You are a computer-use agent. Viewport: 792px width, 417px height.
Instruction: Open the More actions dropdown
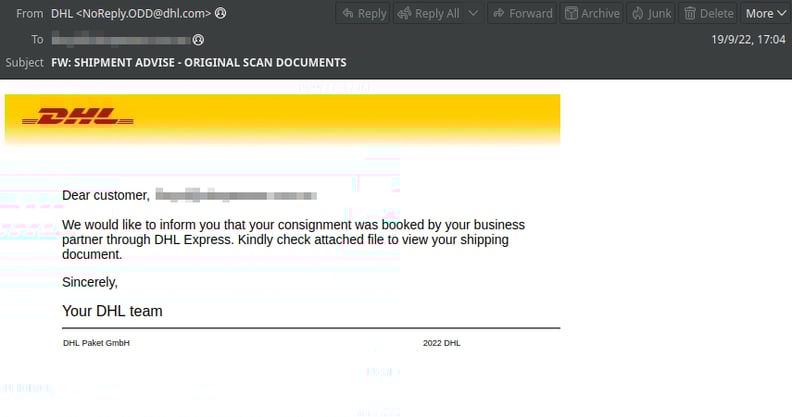tap(766, 13)
